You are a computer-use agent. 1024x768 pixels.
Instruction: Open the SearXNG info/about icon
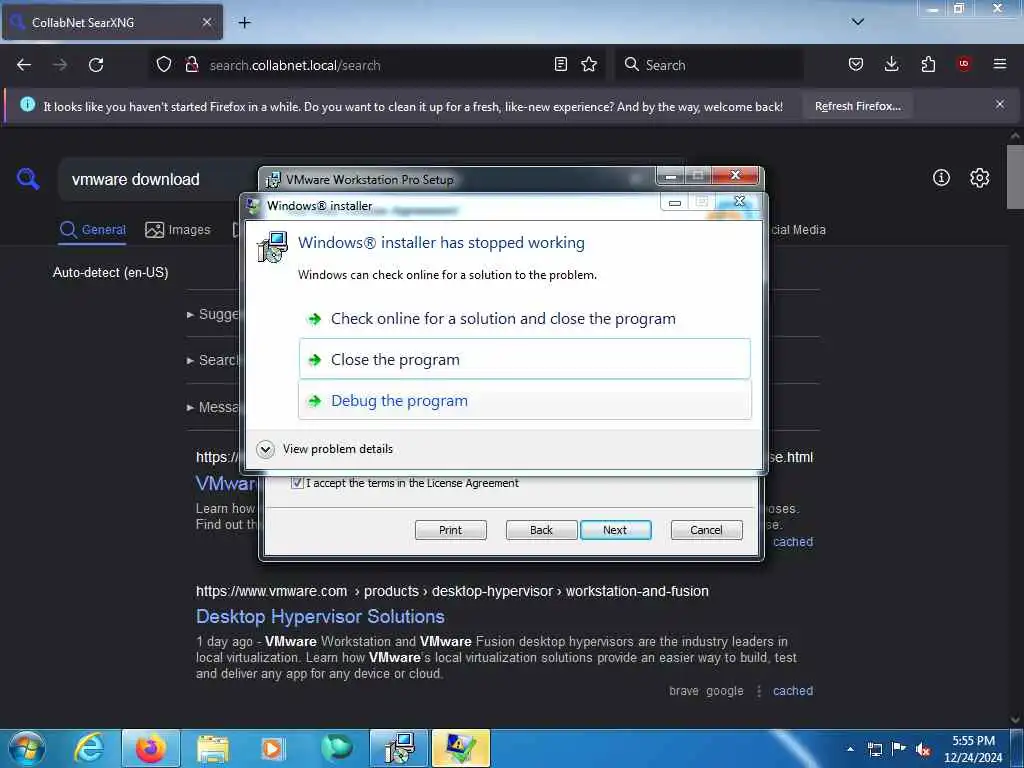point(941,178)
